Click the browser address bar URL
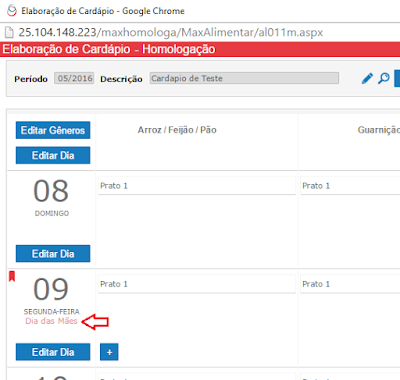The width and height of the screenshot is (400, 380). 171,32
